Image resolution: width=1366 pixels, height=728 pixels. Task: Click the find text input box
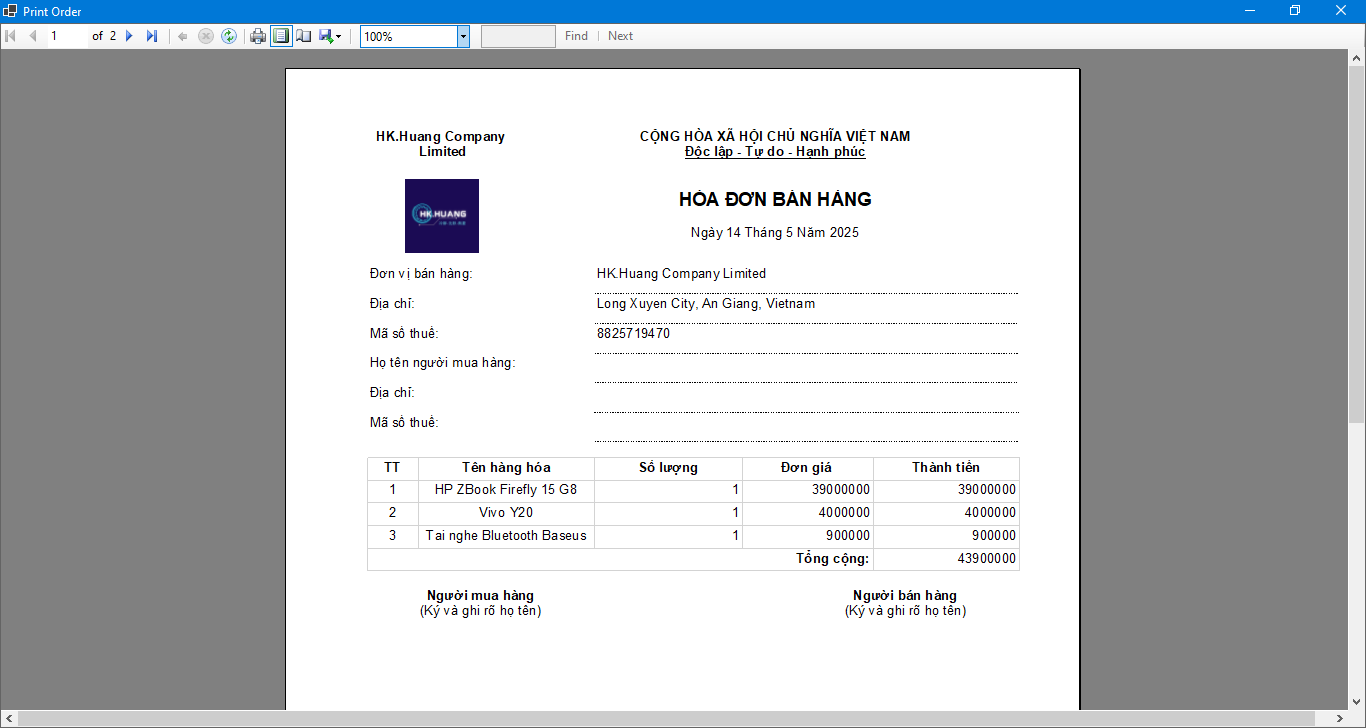tap(518, 36)
